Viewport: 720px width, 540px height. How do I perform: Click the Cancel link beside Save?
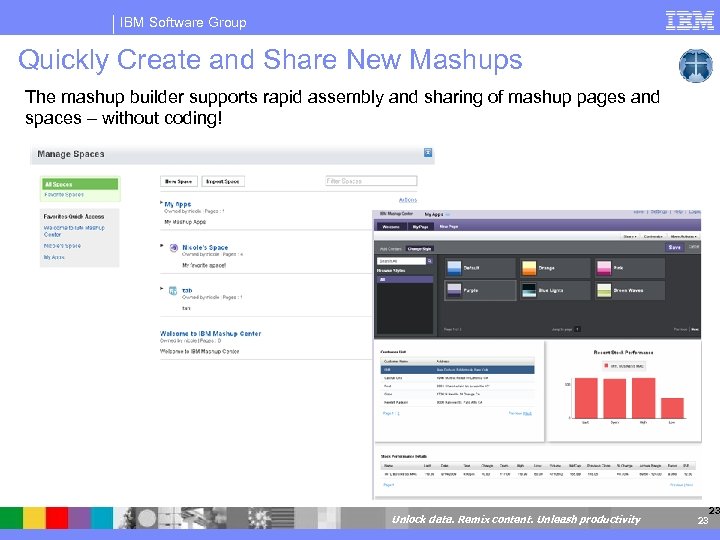point(694,247)
